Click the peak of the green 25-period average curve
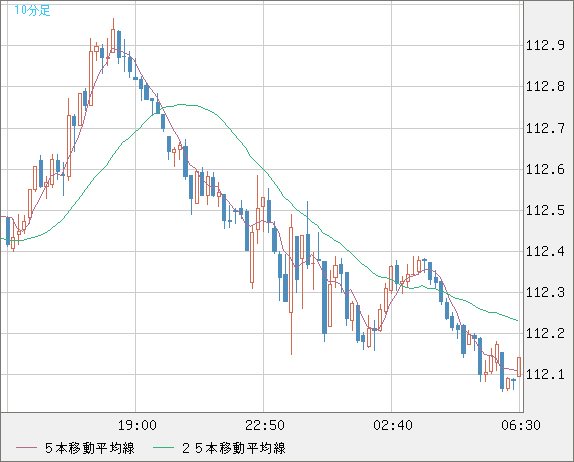 (182, 104)
